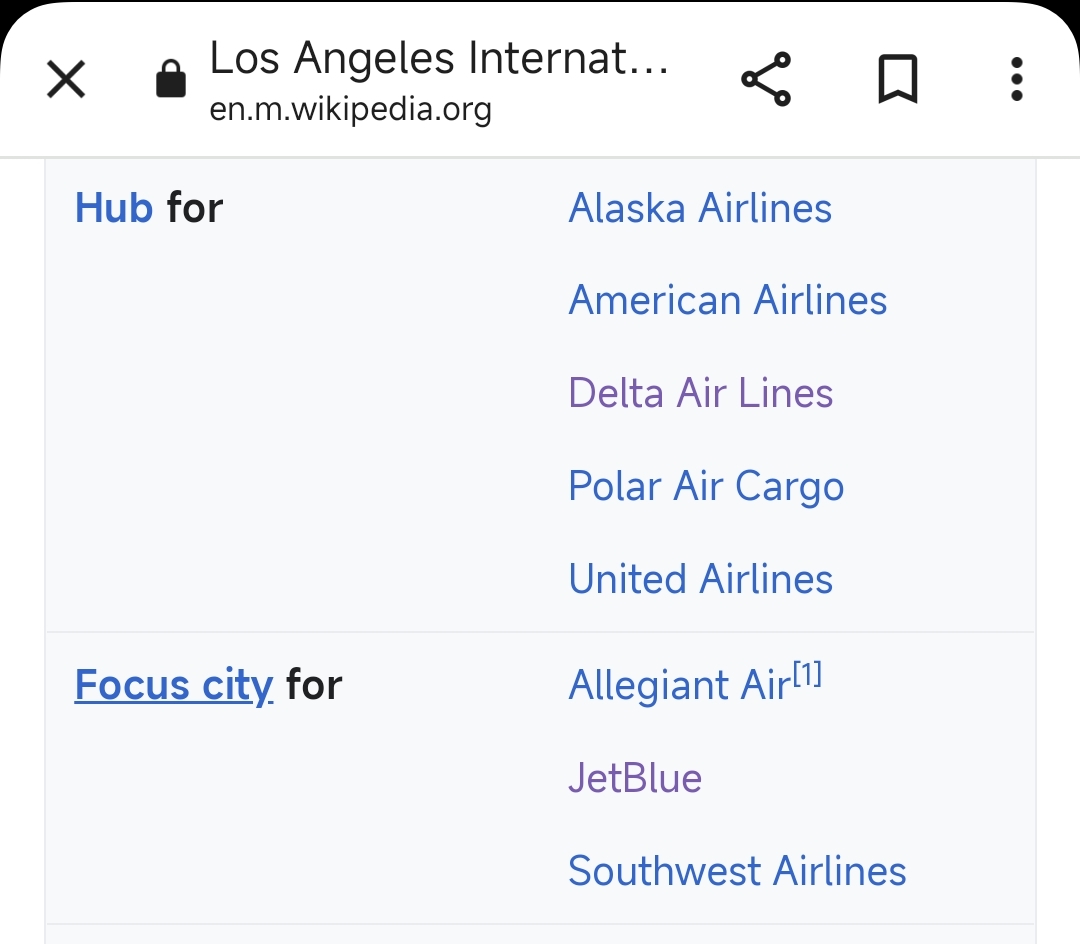The height and width of the screenshot is (944, 1080).
Task: Close the in-app browser tab
Action: tap(66, 80)
